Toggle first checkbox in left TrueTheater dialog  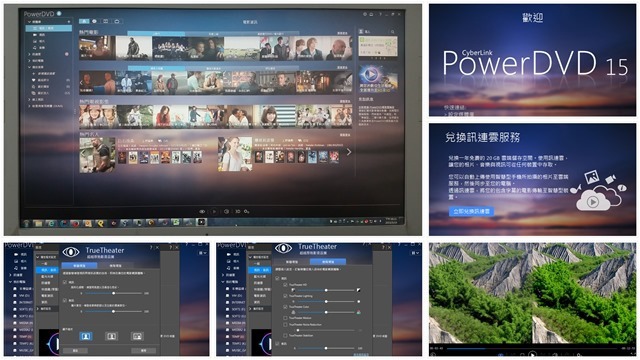[65, 282]
